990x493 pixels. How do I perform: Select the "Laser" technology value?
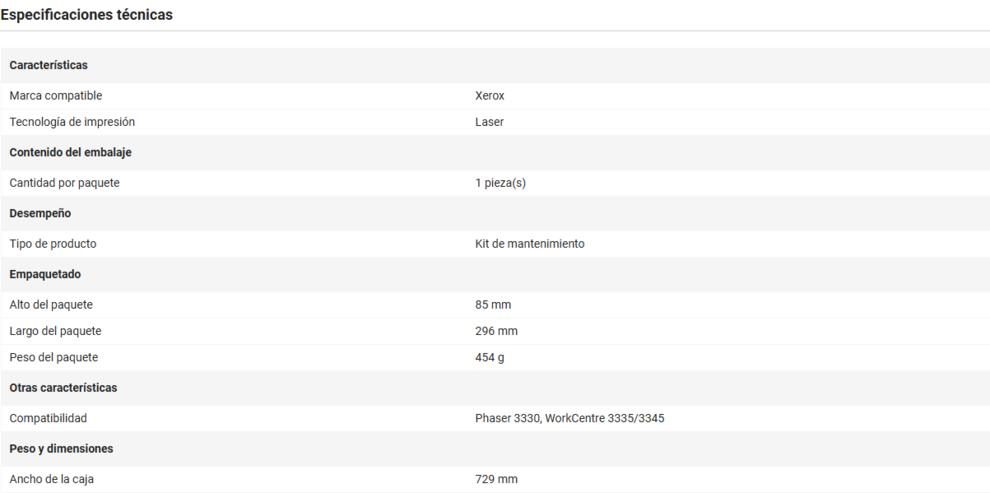[x=489, y=122]
